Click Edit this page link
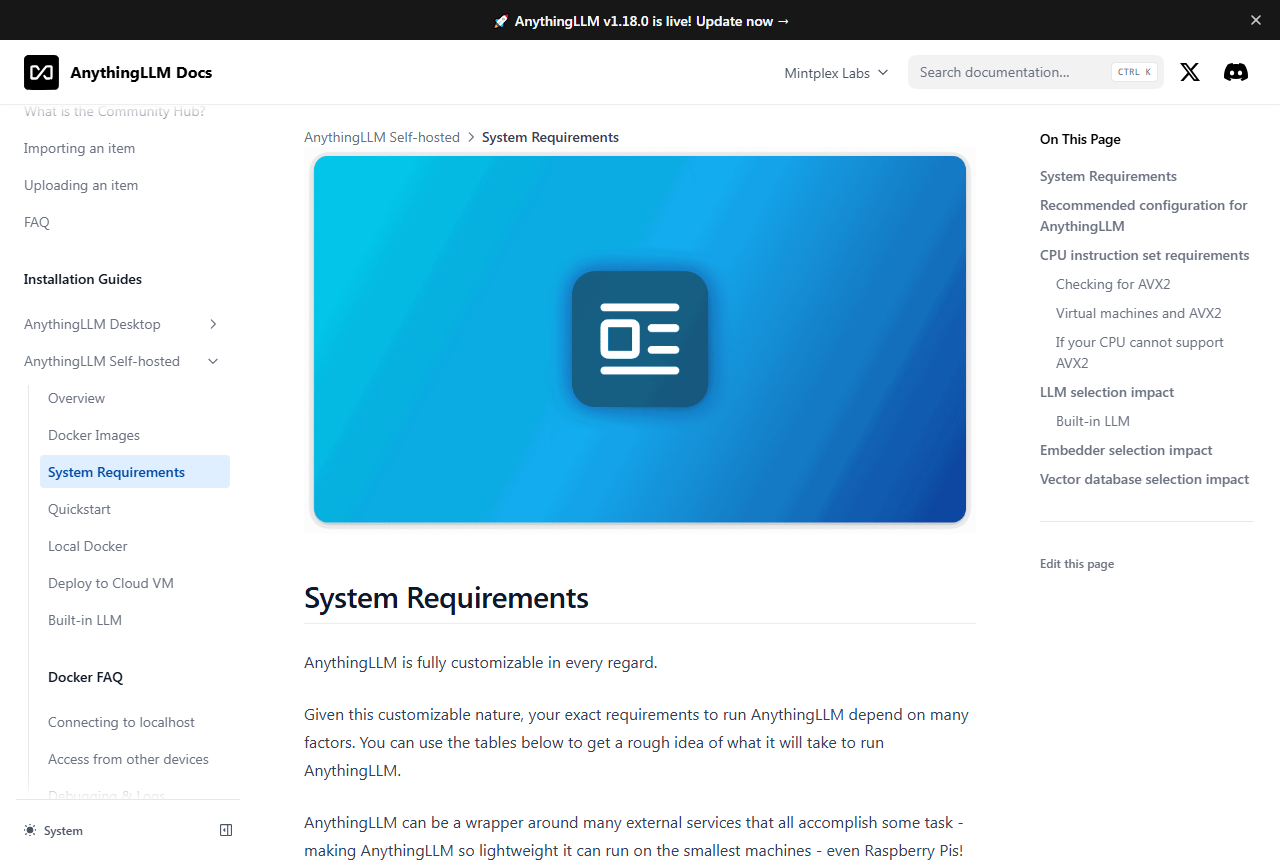This screenshot has height=860, width=1280. click(x=1077, y=564)
